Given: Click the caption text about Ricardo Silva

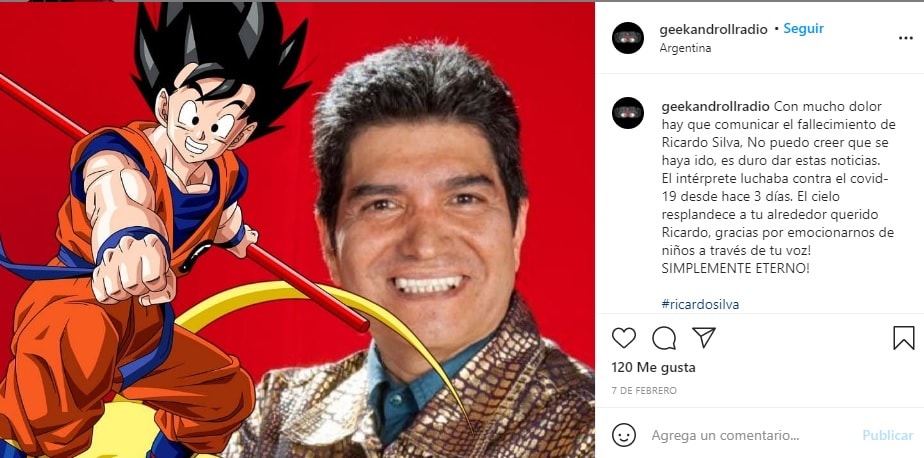Looking at the screenshot, I should (x=778, y=187).
